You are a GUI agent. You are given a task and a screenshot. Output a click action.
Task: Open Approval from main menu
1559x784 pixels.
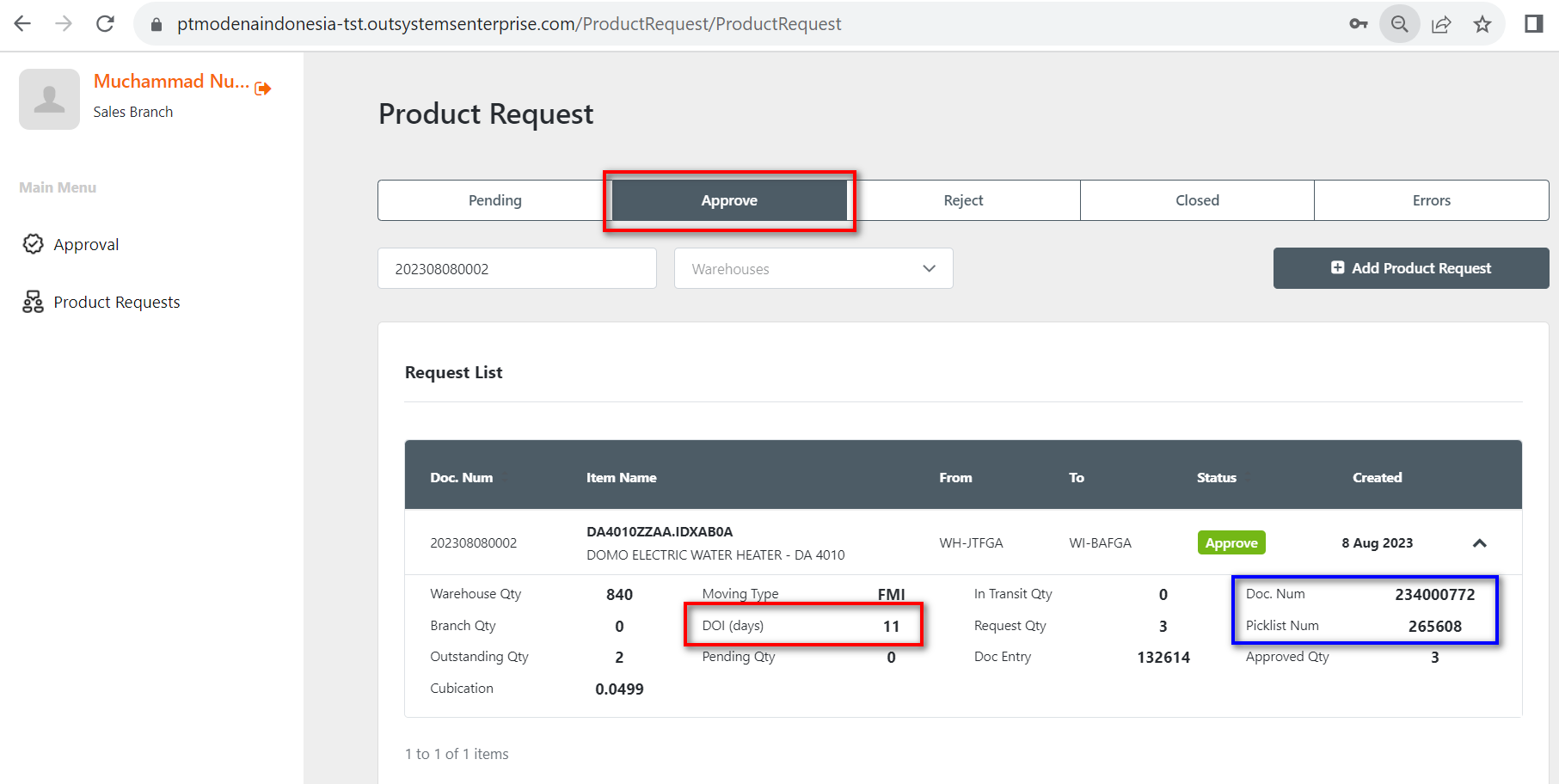point(86,245)
